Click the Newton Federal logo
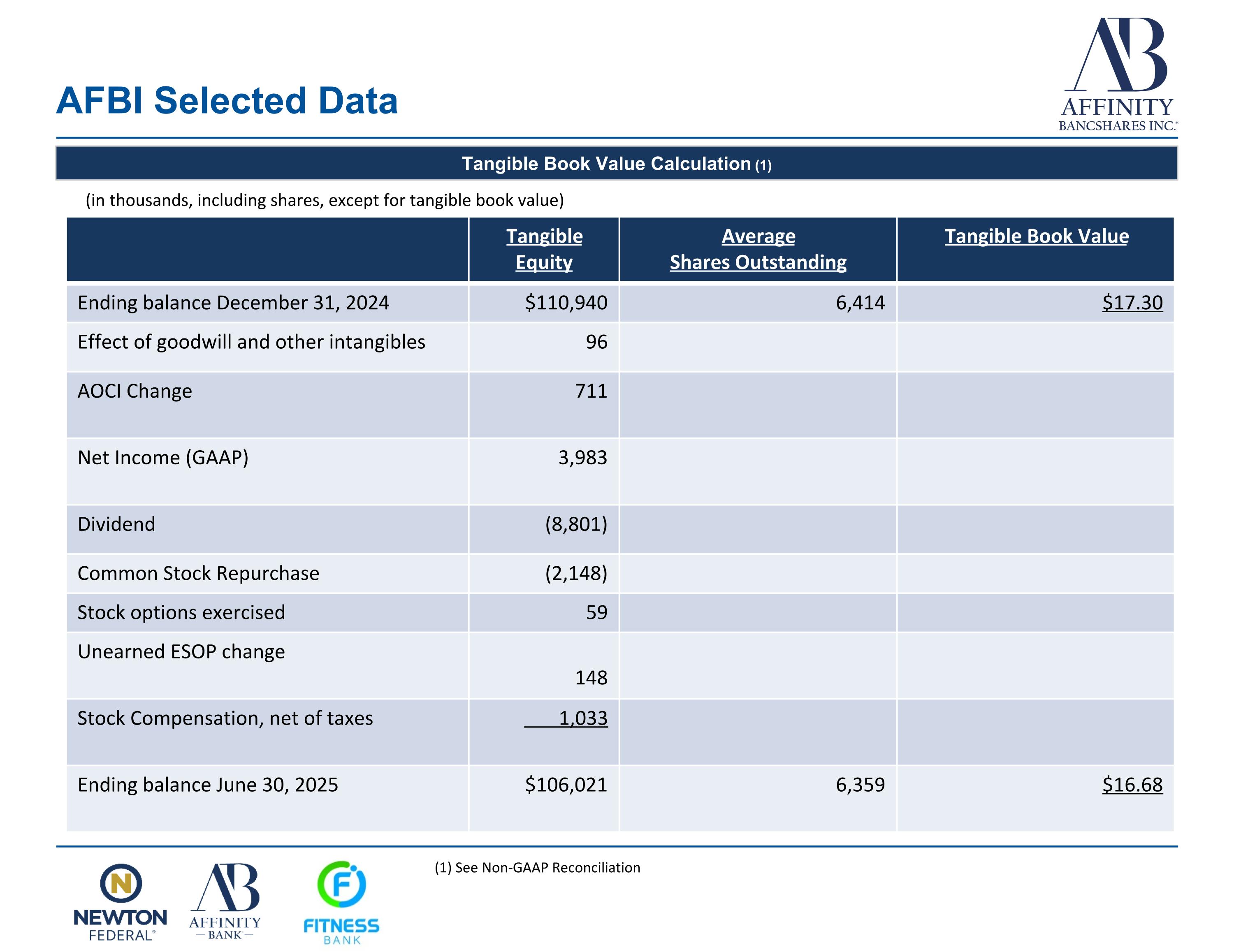Image resolution: width=1234 pixels, height=952 pixels. [x=121, y=902]
